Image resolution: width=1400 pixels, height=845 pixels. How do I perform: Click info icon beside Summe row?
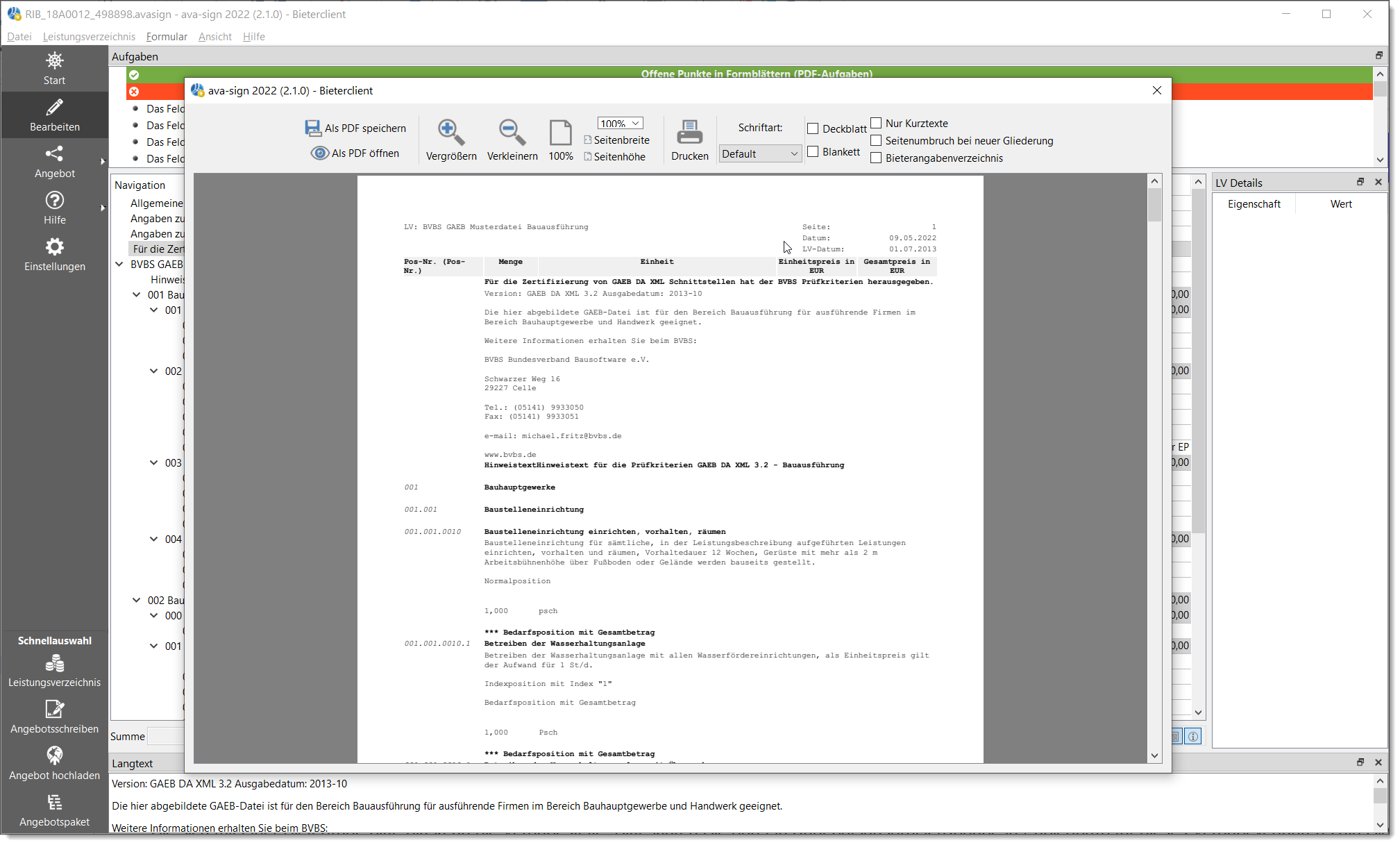1193,737
